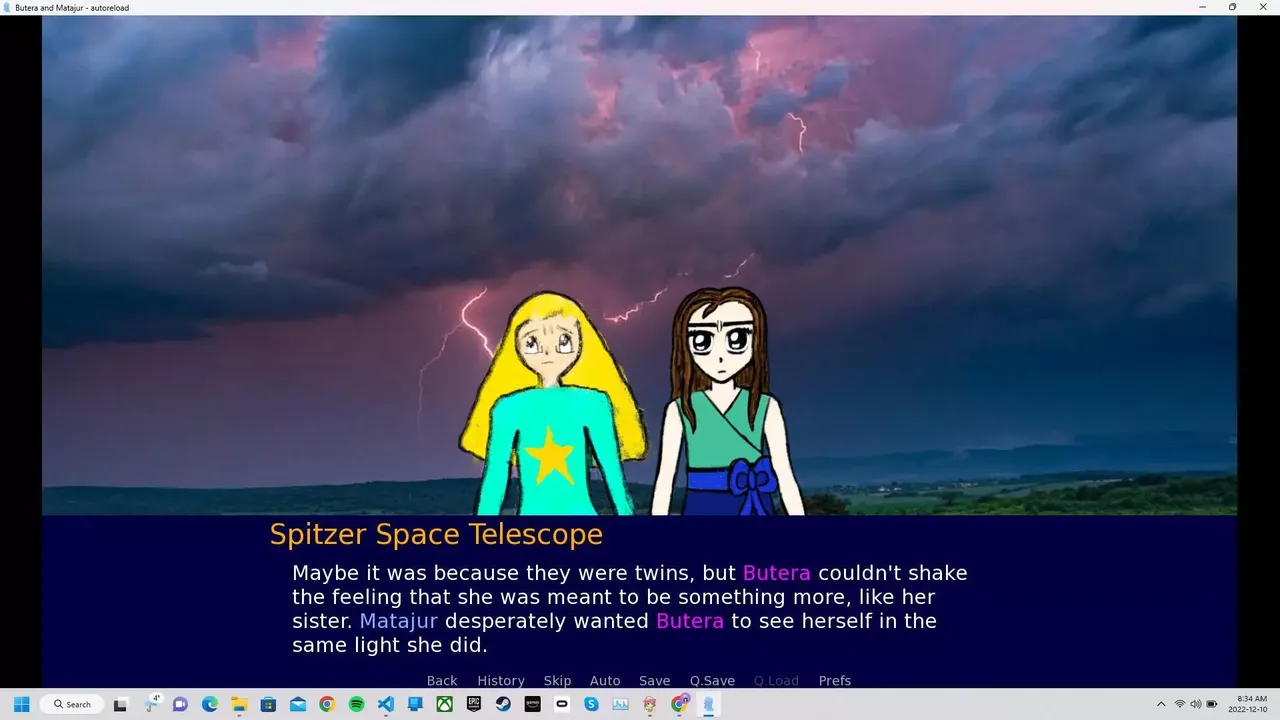
Task: Toggle Auto-advance for dialogue
Action: [605, 681]
